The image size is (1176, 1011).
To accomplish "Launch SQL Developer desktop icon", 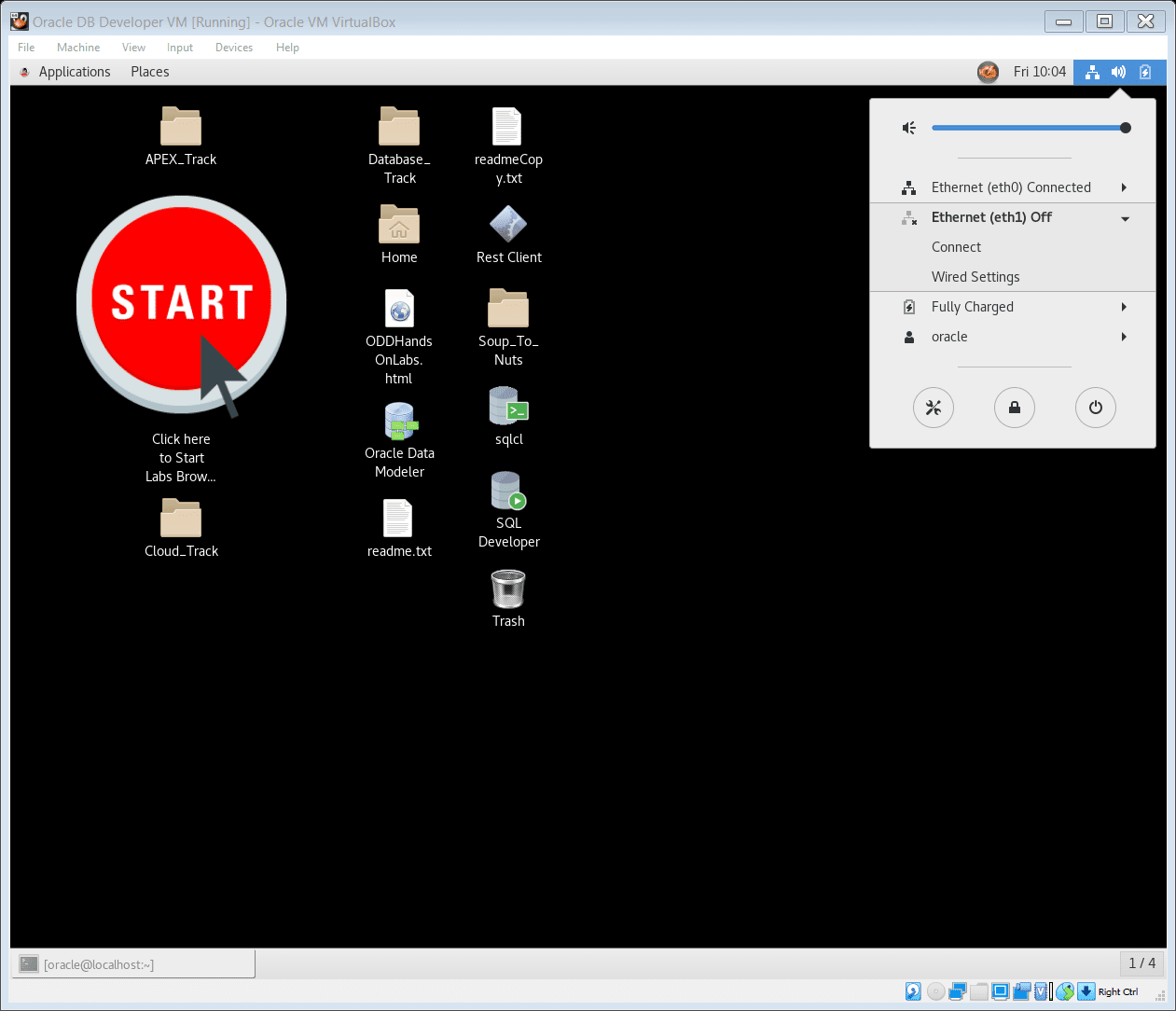I will pos(508,491).
